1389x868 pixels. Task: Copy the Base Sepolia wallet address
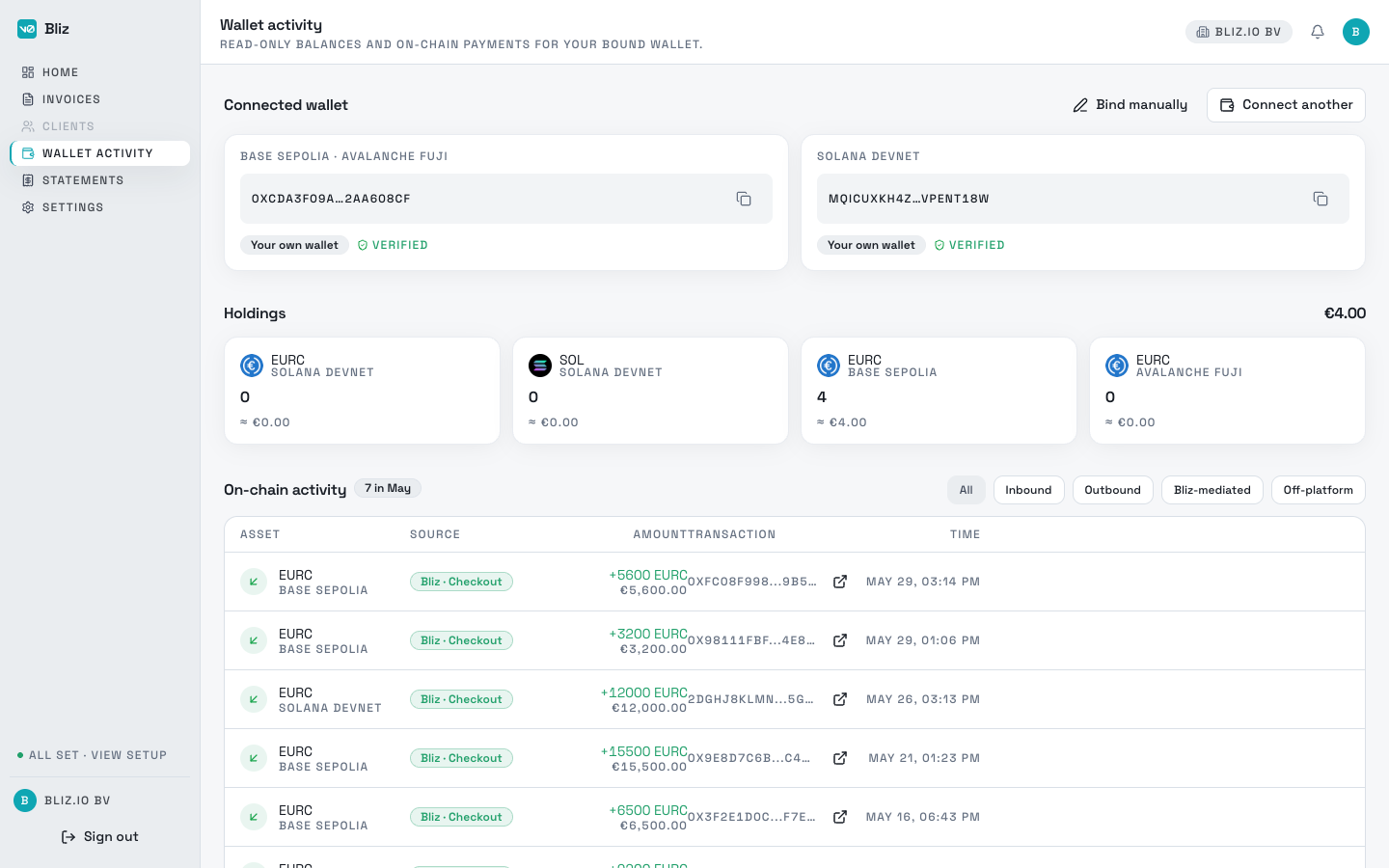tap(744, 199)
